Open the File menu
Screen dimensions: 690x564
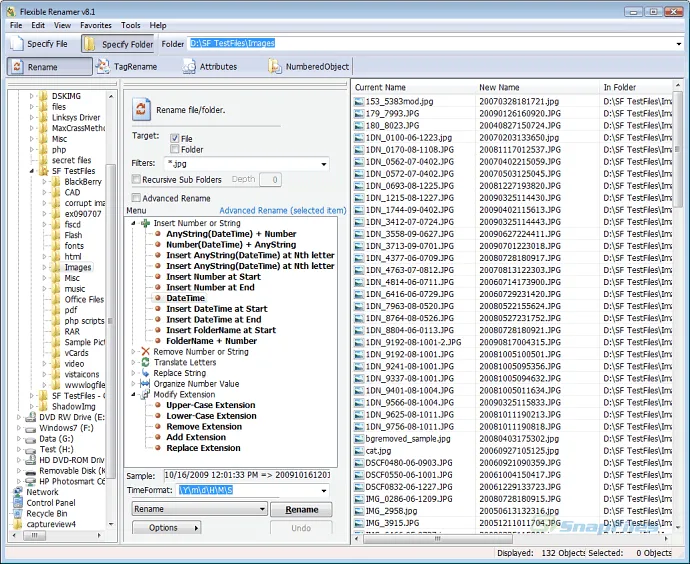point(16,26)
